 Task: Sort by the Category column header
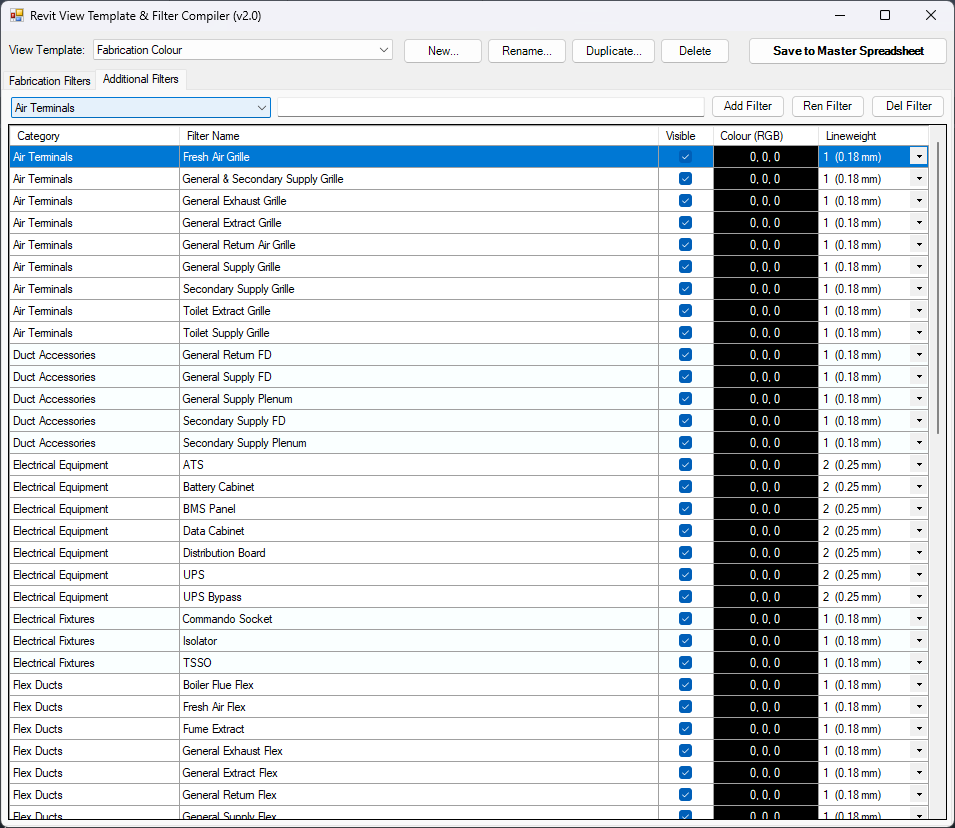pos(94,136)
